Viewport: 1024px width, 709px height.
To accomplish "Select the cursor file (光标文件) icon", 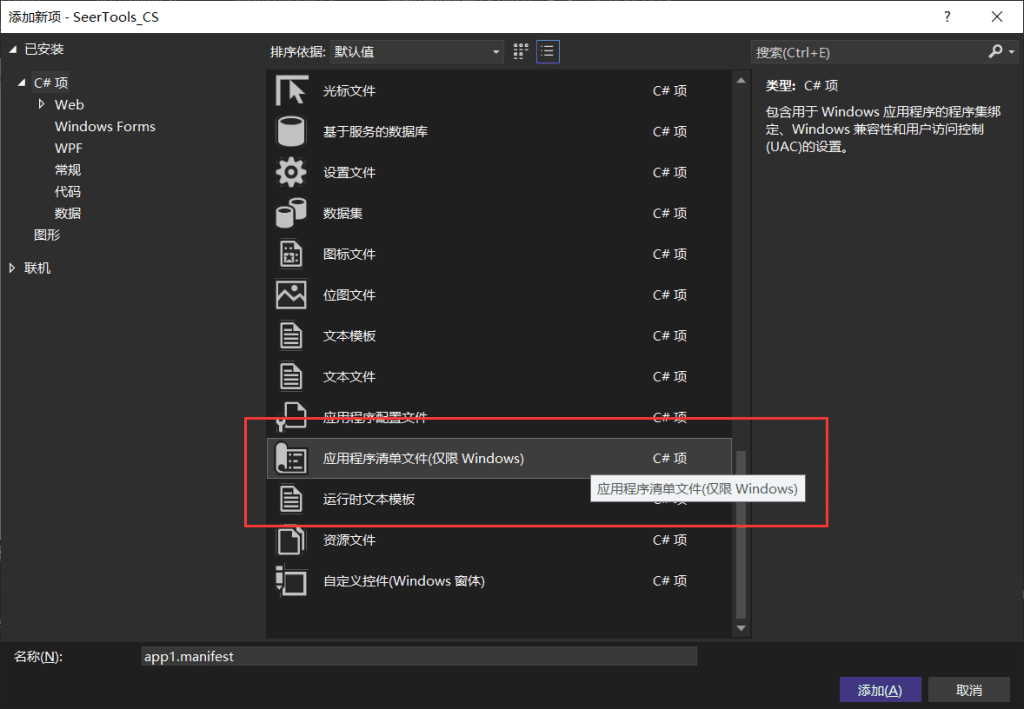I will pyautogui.click(x=290, y=91).
